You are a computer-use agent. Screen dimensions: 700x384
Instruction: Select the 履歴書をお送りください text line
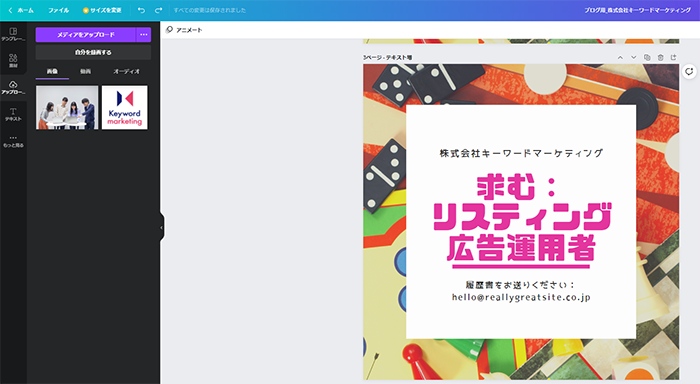coord(521,285)
